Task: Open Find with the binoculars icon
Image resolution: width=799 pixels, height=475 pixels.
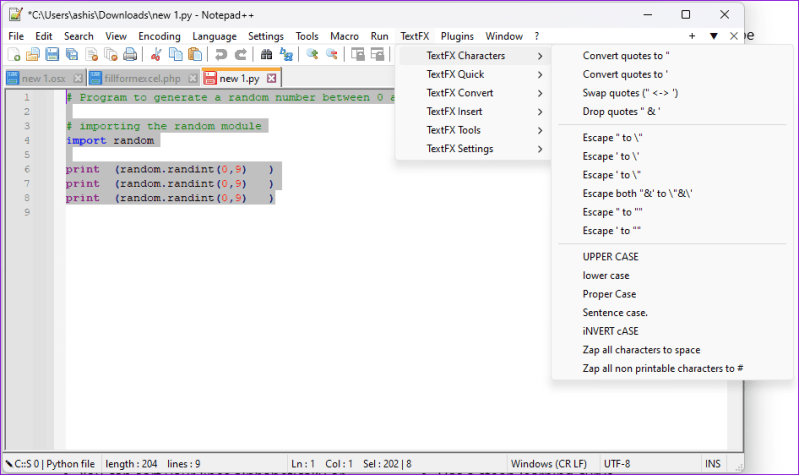Action: 266,55
